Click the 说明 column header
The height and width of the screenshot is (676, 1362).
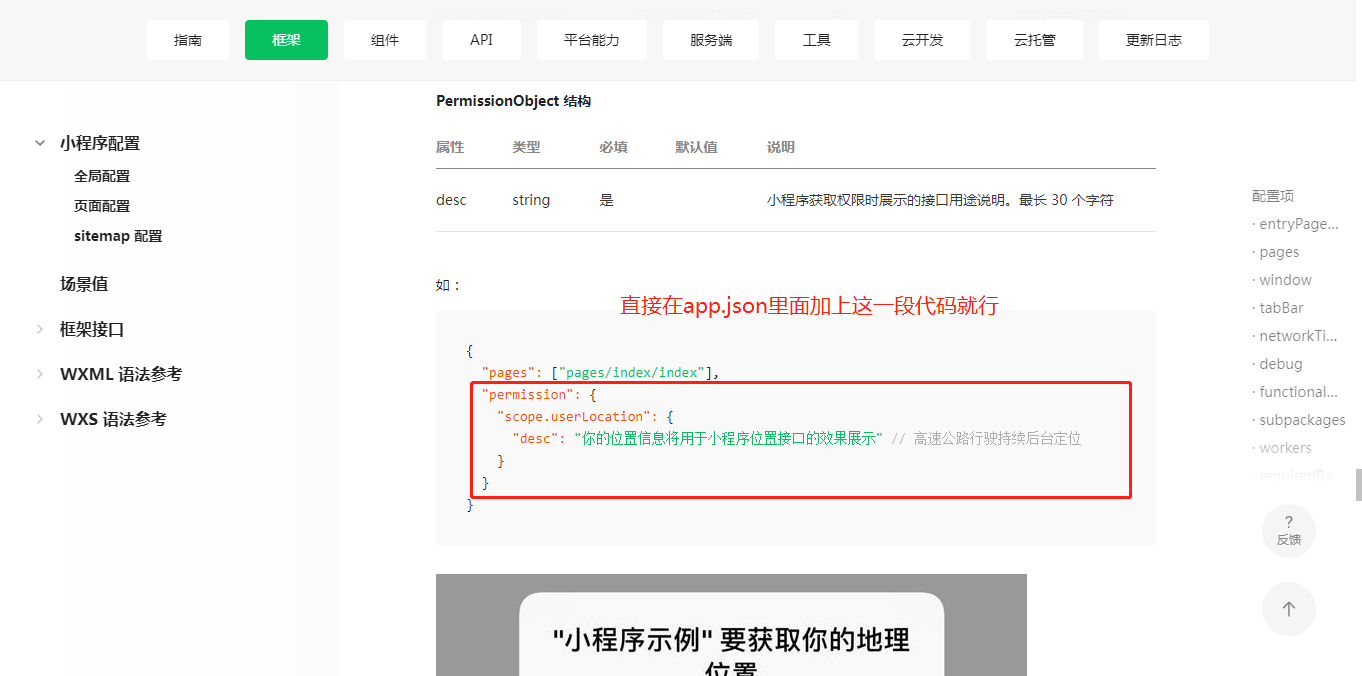781,147
